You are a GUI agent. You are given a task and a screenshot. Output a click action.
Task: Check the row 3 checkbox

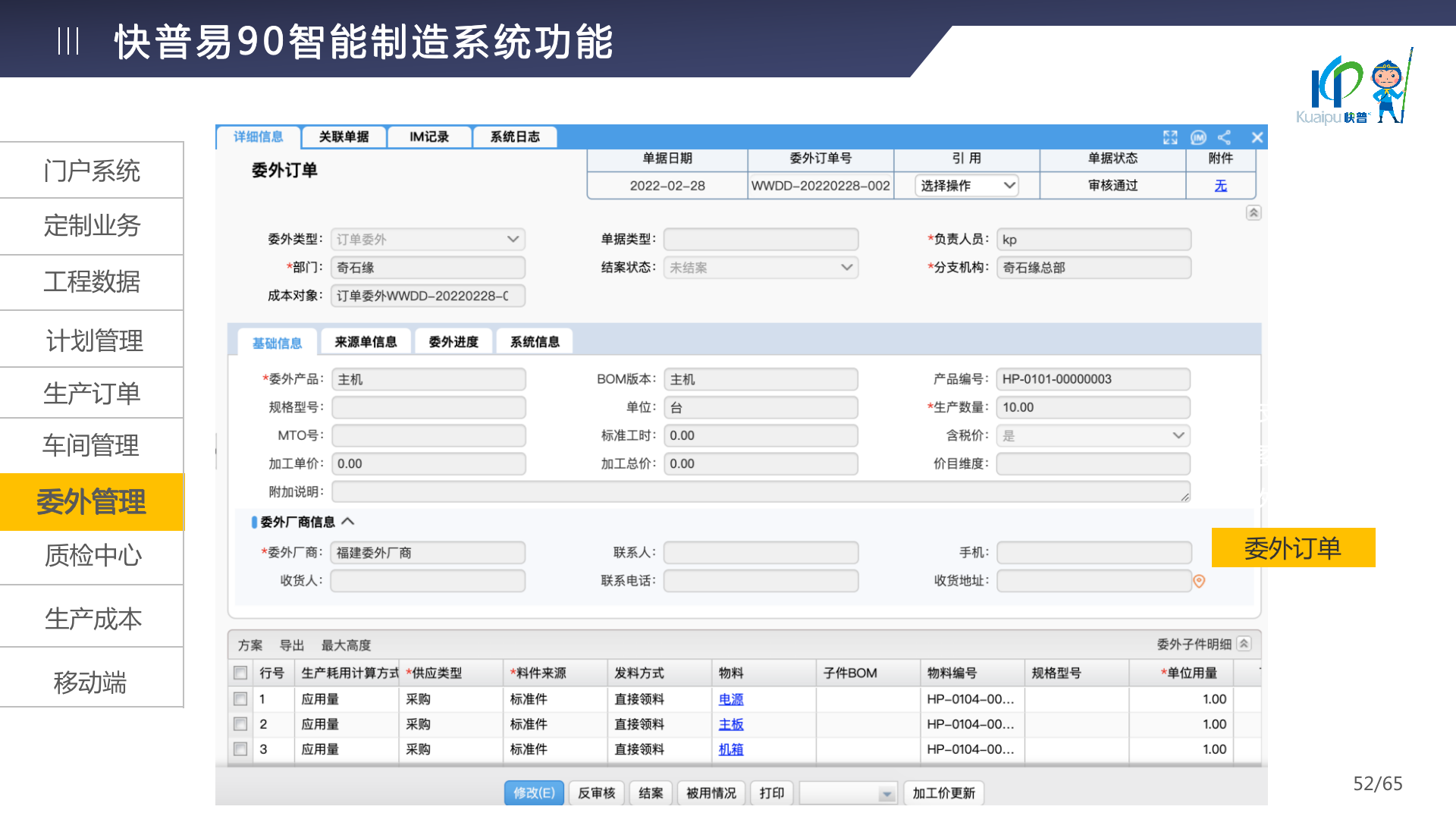(x=240, y=749)
